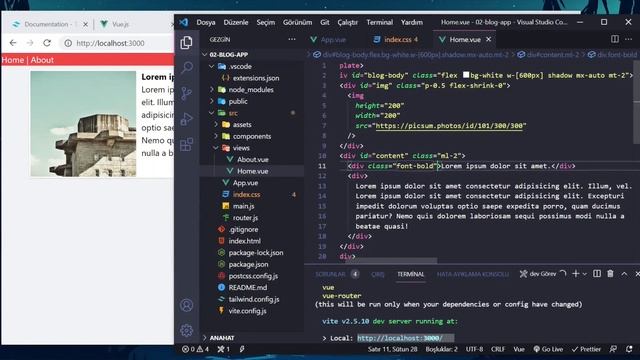Go back in browser window

pos(13,43)
